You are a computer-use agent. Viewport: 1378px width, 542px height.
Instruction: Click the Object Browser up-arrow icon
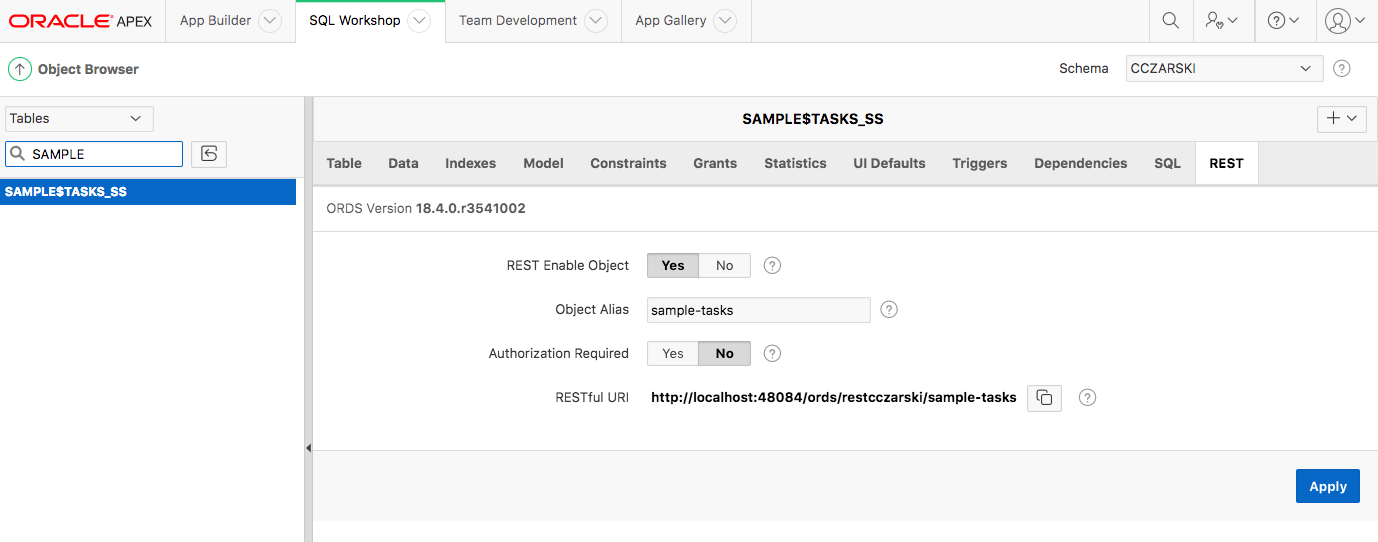pos(20,69)
